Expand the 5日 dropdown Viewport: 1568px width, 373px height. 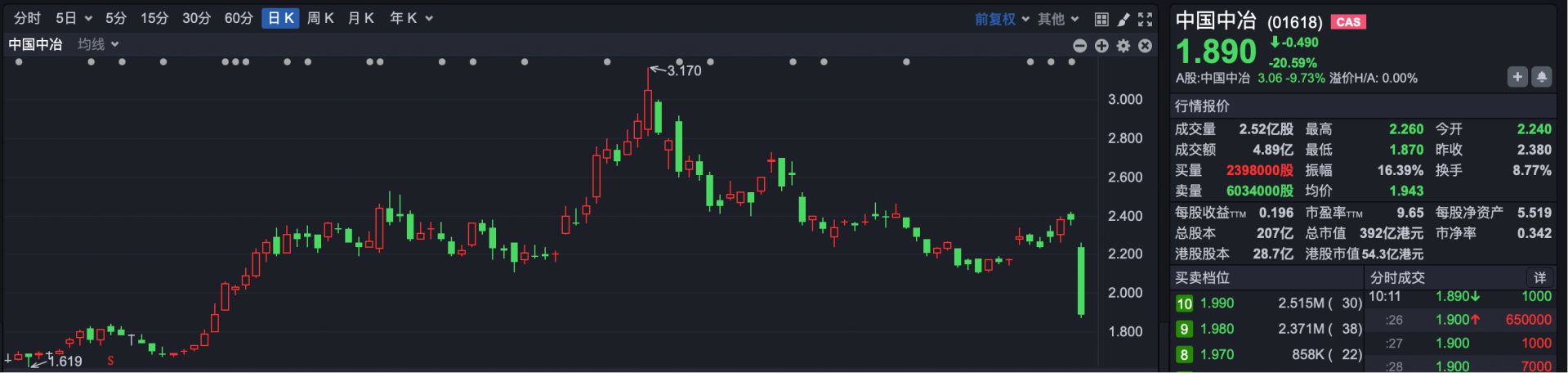point(74,18)
